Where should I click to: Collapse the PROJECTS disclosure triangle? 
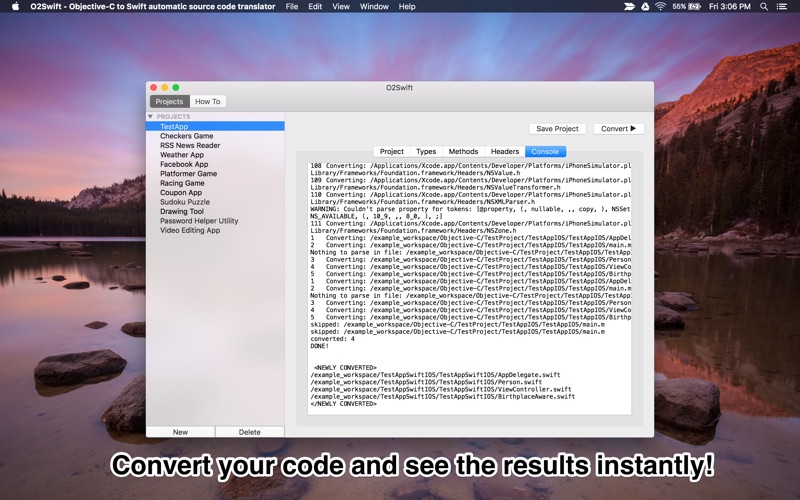click(150, 116)
